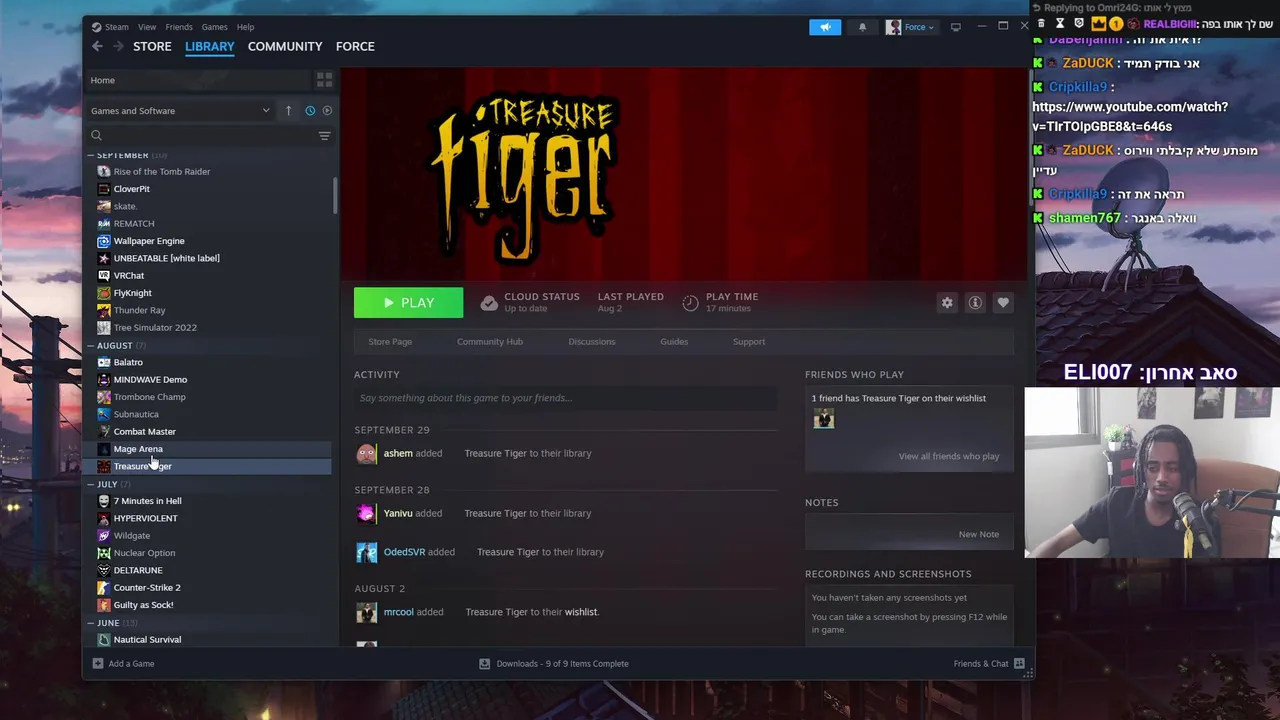Open Friends & Chat icon
Screen dimensions: 1280x720
pyautogui.click(x=1019, y=663)
